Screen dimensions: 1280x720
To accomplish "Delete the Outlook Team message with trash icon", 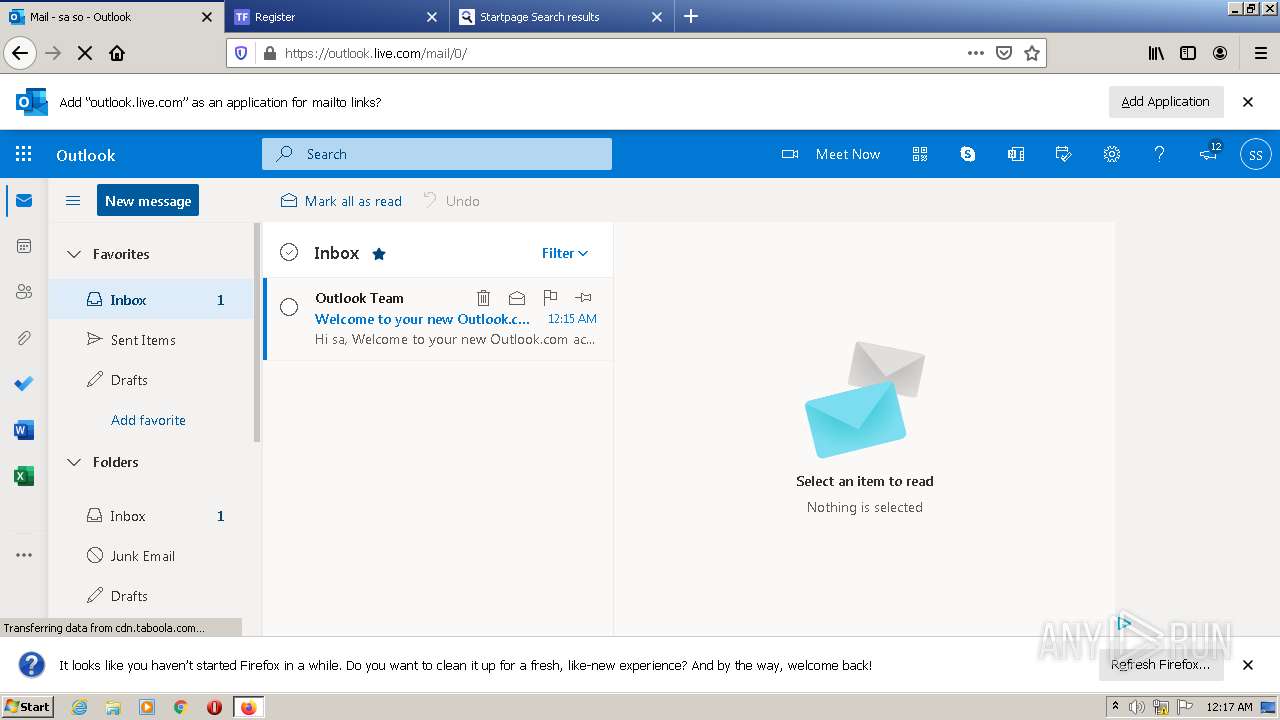I will click(484, 297).
